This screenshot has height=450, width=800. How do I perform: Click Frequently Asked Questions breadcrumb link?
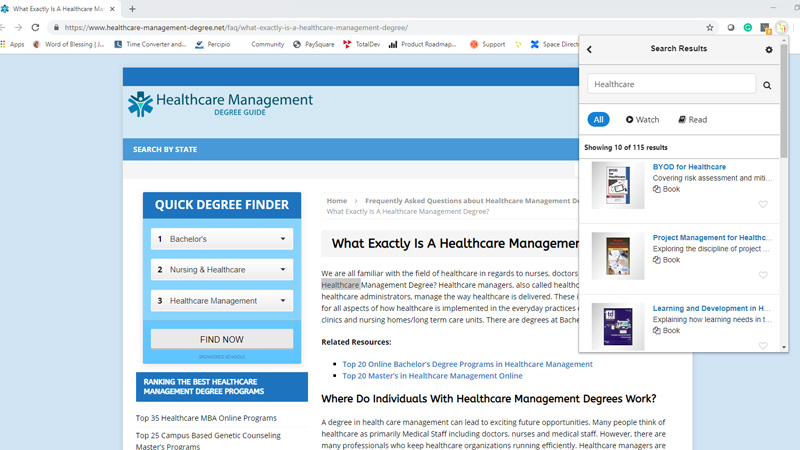(472, 201)
